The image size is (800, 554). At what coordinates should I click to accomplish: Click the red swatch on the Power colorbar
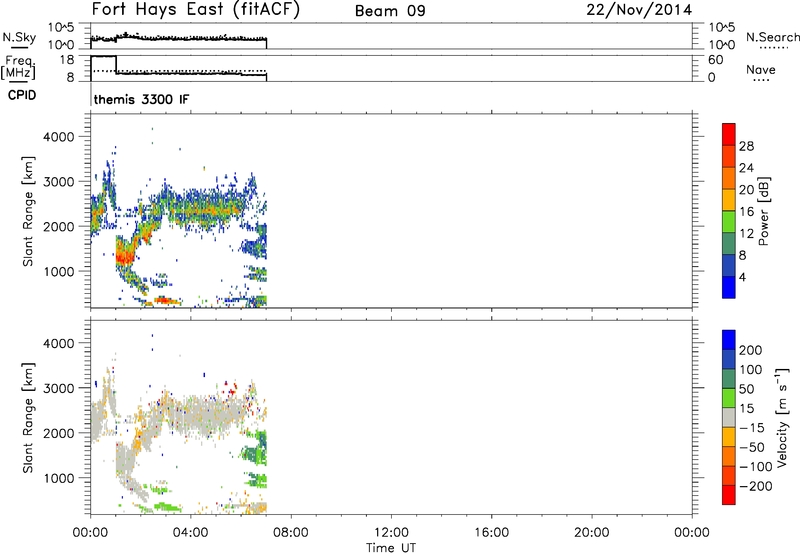pos(729,134)
